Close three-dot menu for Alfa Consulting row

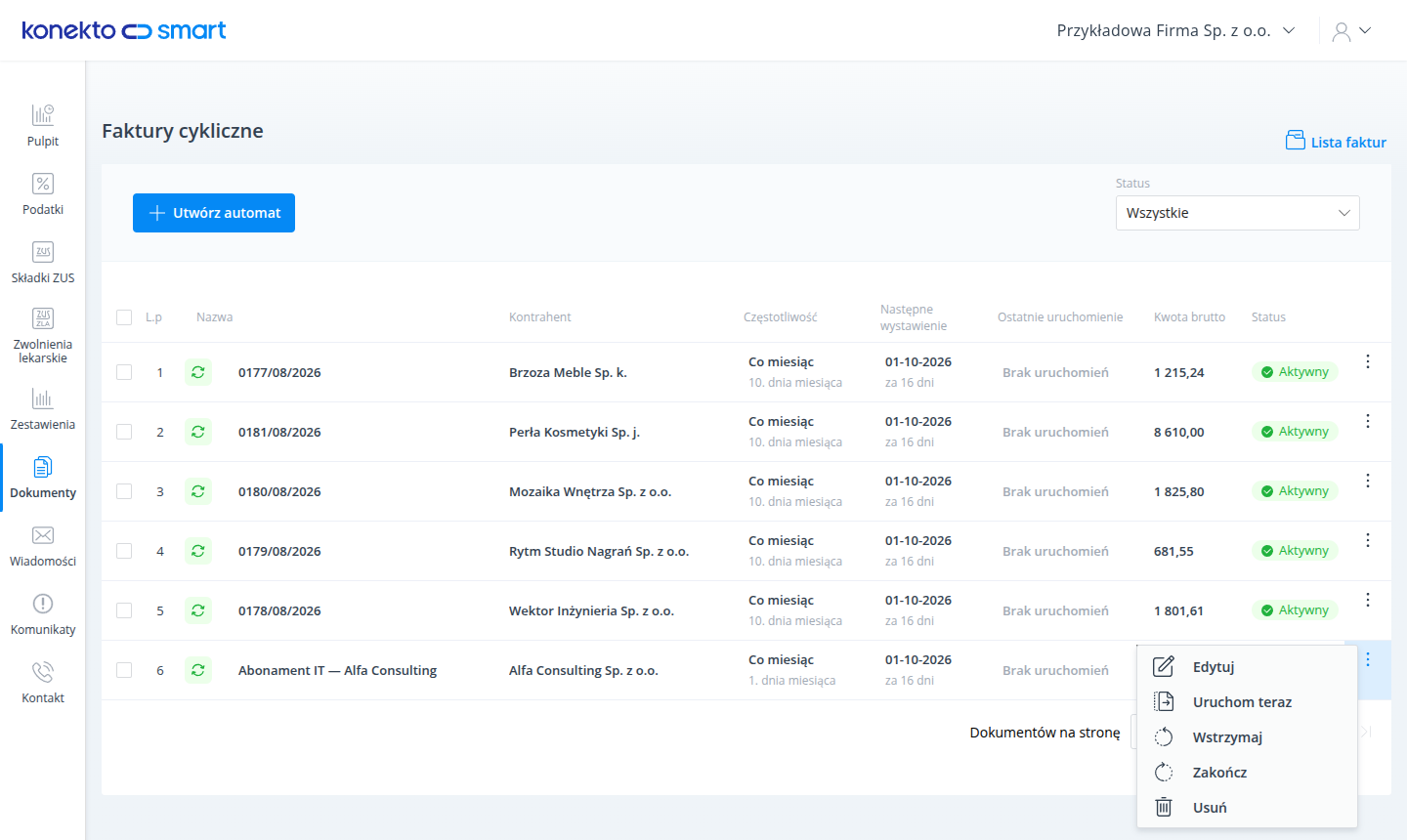point(1368,659)
